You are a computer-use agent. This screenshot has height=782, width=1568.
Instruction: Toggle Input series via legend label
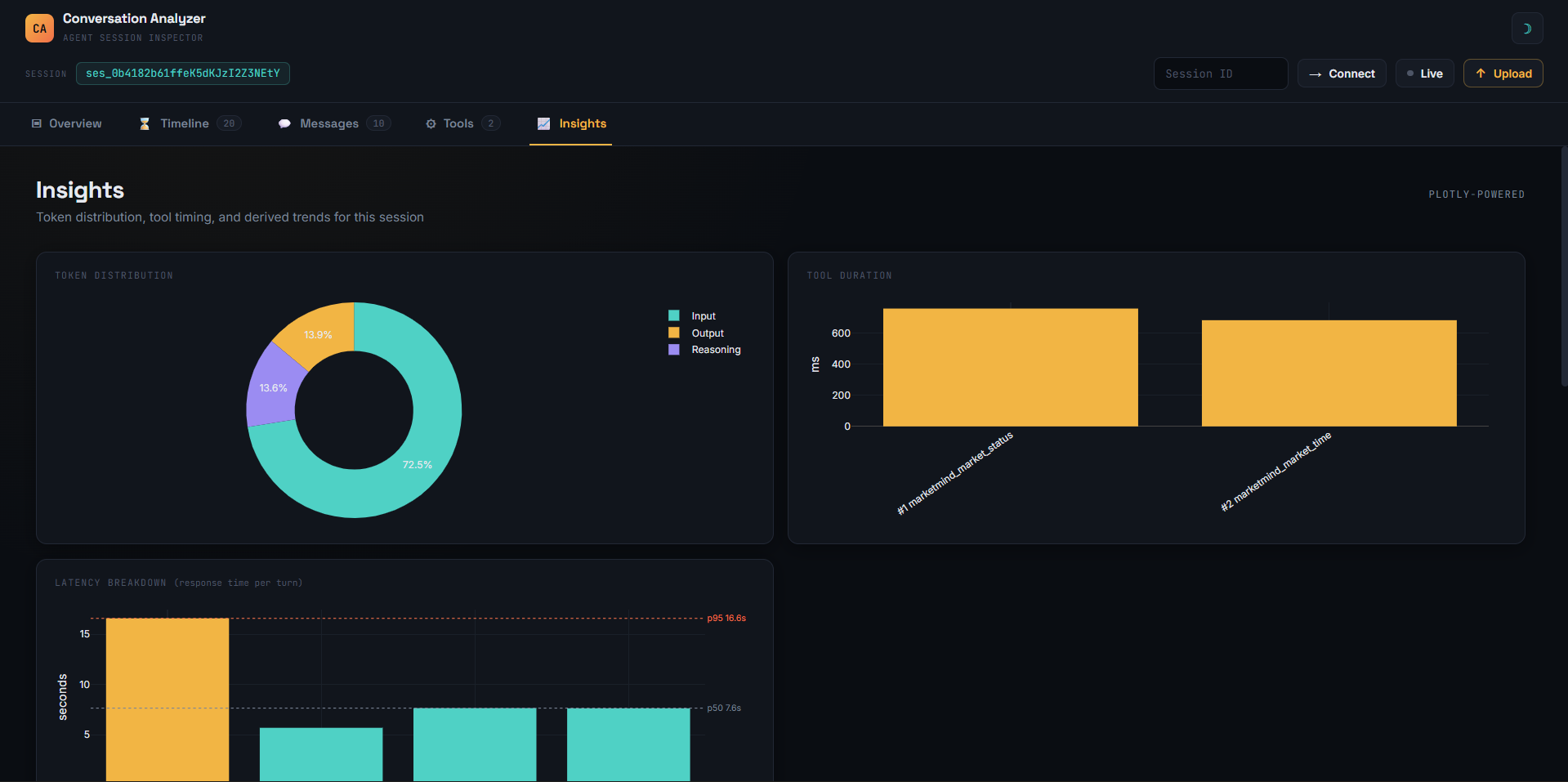click(x=704, y=316)
